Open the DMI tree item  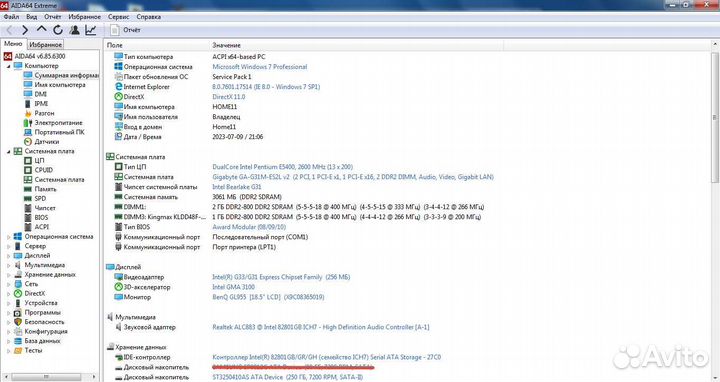[x=35, y=94]
